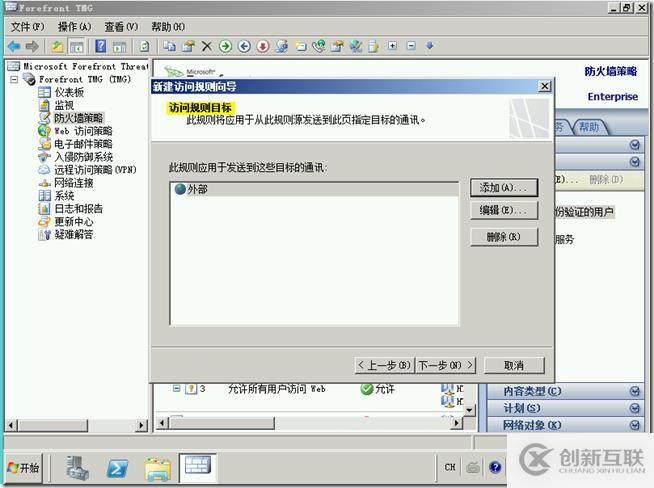This screenshot has width=654, height=488.
Task: Proceed with the 下一步(N) button
Action: tap(446, 365)
